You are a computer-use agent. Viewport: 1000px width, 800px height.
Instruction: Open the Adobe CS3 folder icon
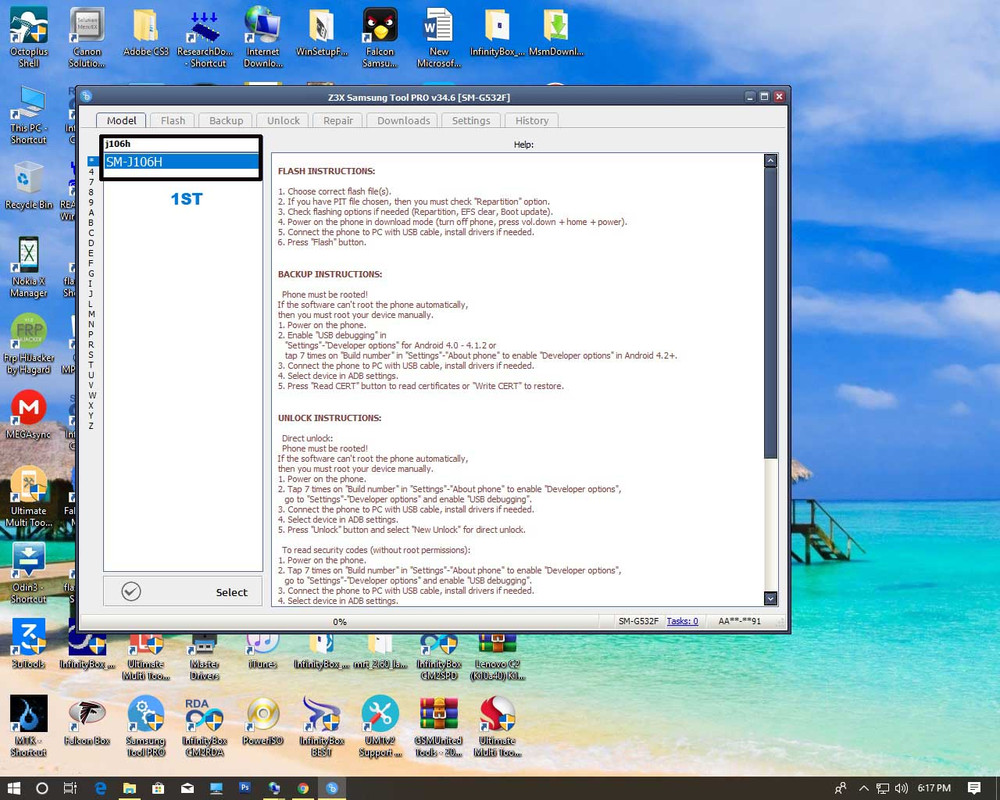click(x=146, y=32)
